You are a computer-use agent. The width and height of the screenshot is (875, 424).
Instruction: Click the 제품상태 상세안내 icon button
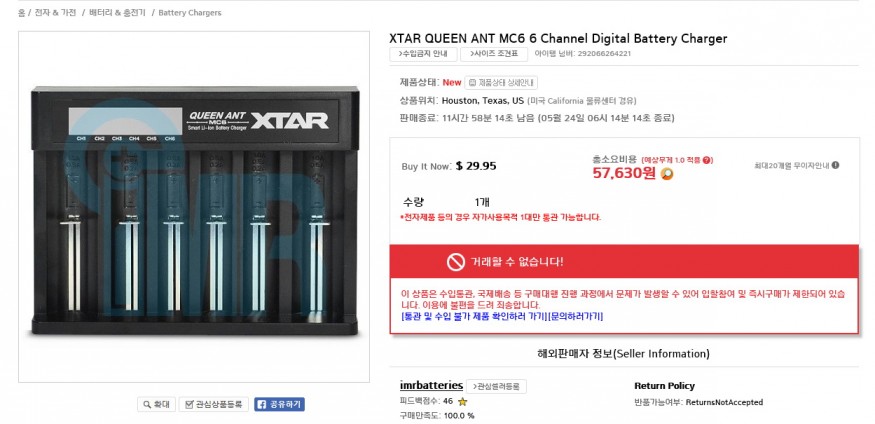[x=502, y=83]
